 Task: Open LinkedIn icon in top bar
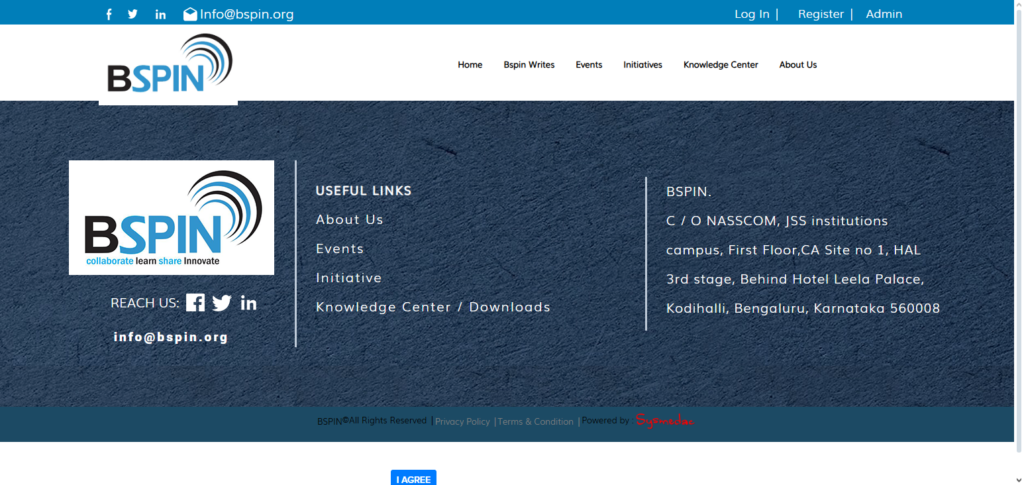(161, 14)
